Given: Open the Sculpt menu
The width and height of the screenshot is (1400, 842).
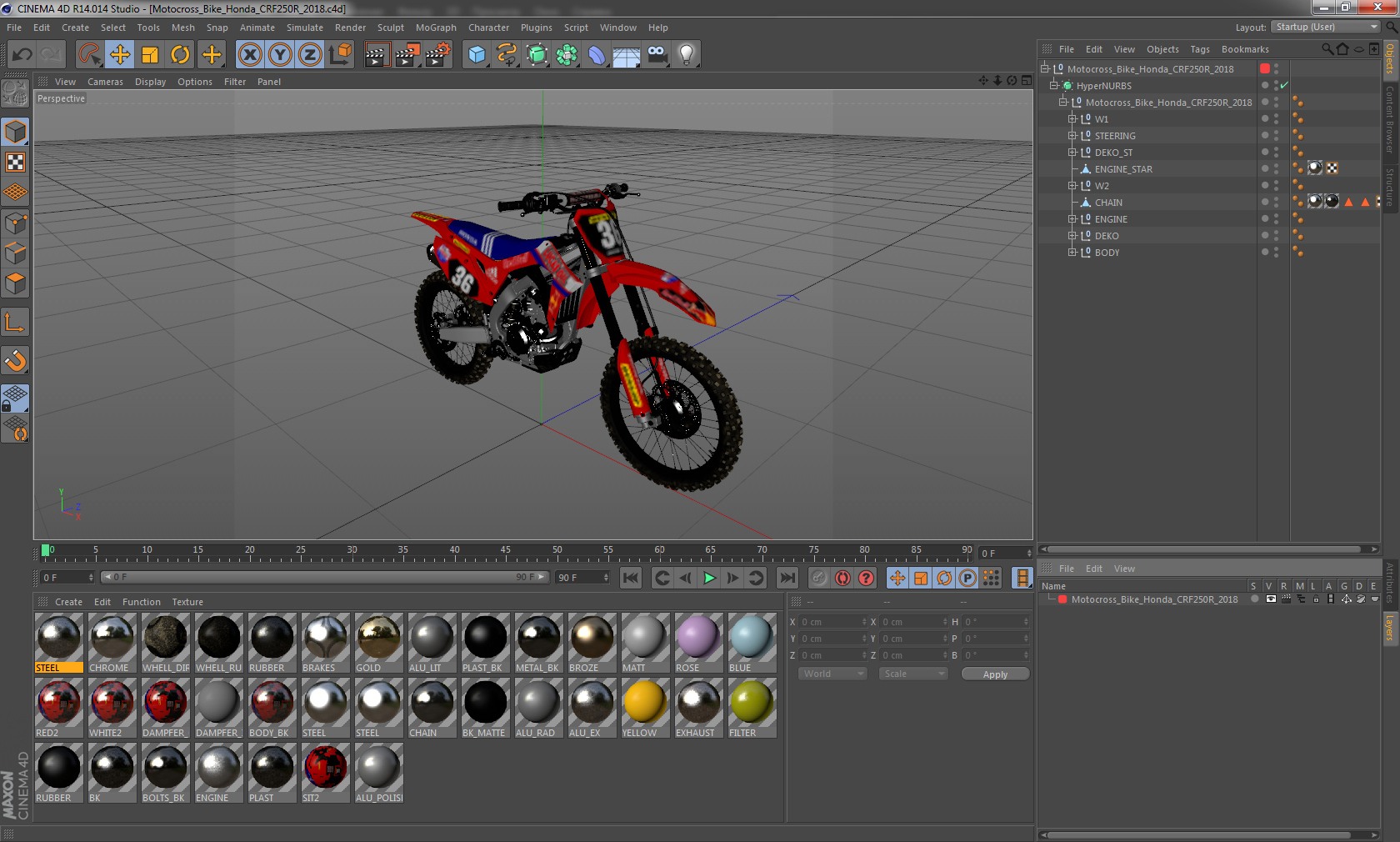Looking at the screenshot, I should (x=390, y=28).
